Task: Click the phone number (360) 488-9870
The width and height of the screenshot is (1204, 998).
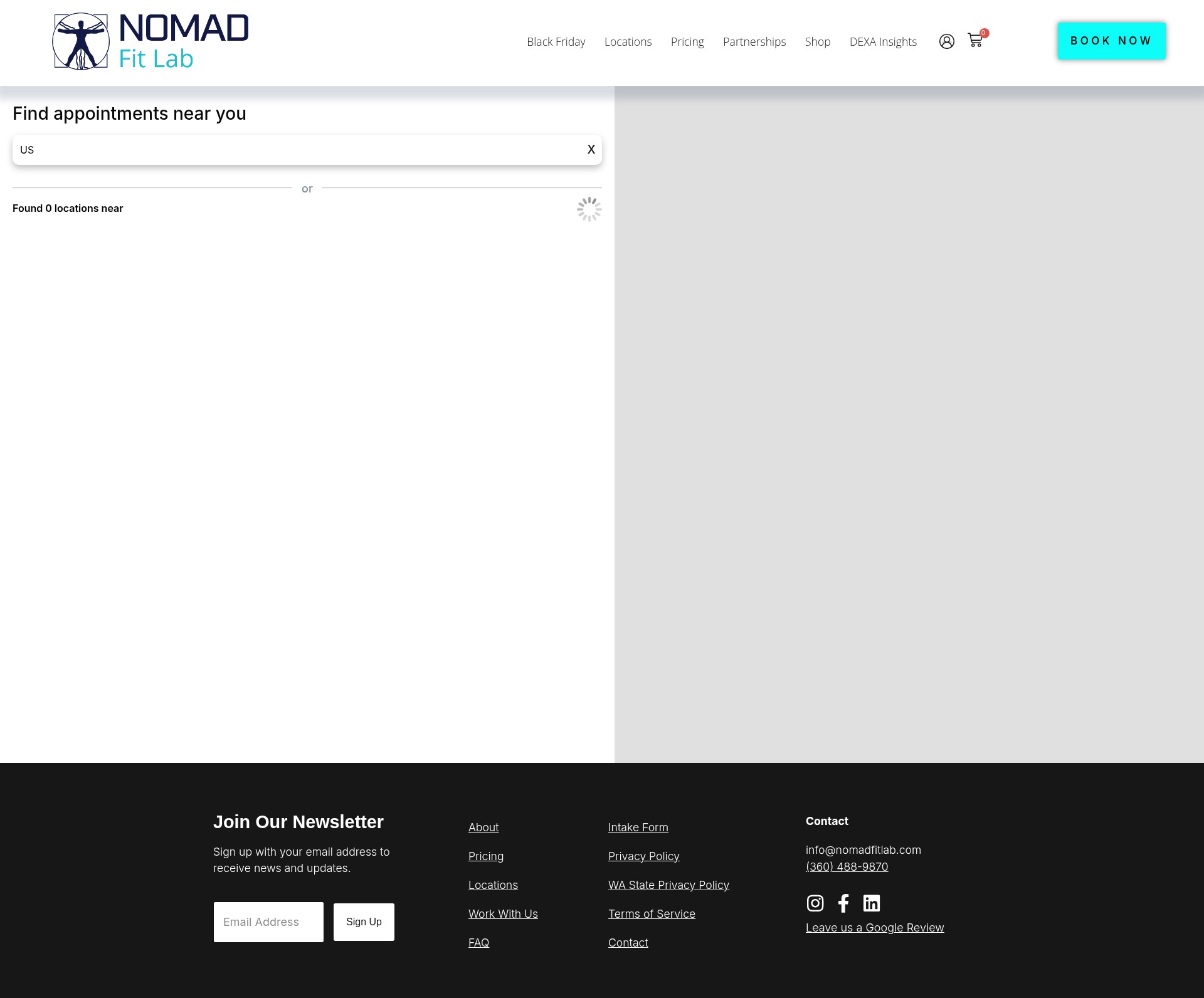Action: 847,867
